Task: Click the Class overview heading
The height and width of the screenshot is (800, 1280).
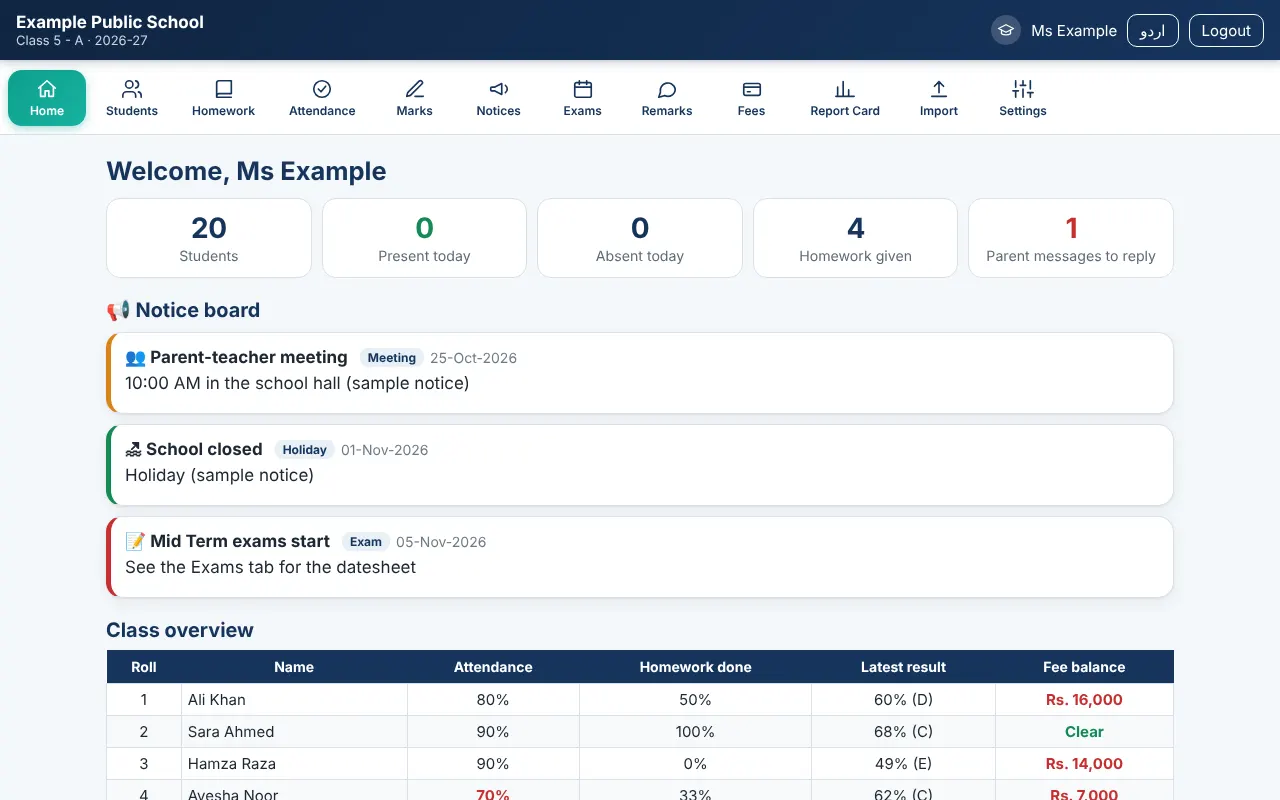Action: (180, 630)
